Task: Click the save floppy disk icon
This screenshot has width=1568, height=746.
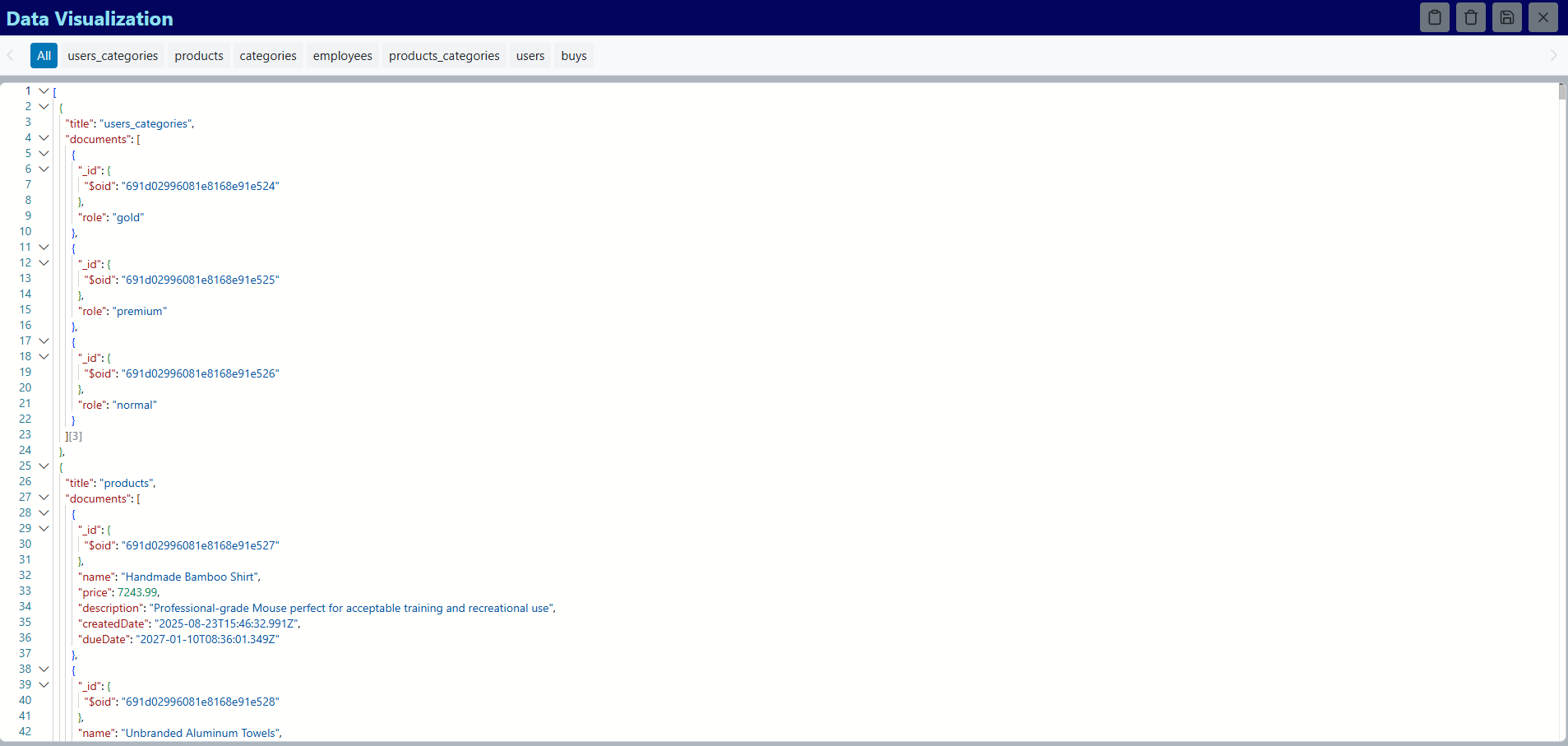Action: pos(1507,17)
